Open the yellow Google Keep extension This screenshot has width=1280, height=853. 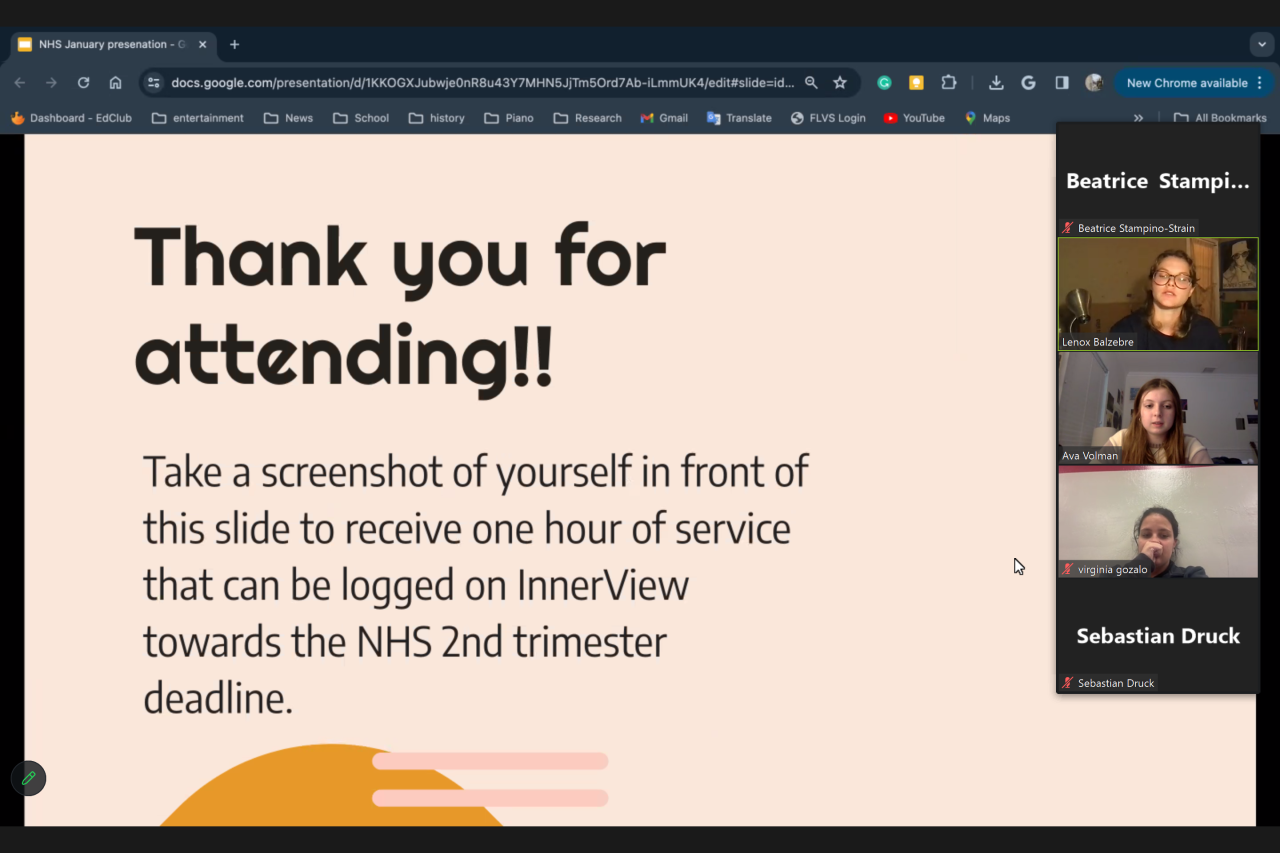point(916,83)
